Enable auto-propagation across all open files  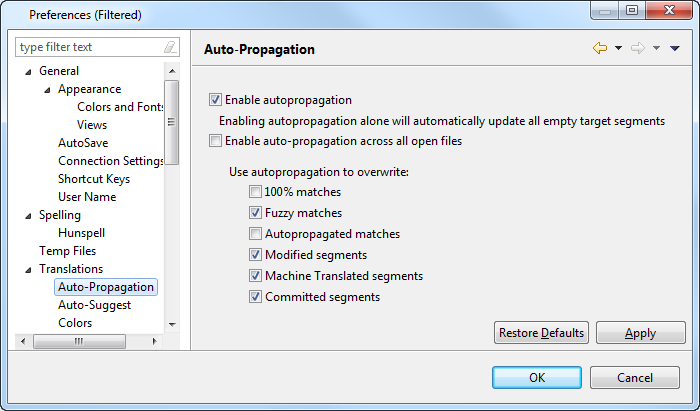215,141
